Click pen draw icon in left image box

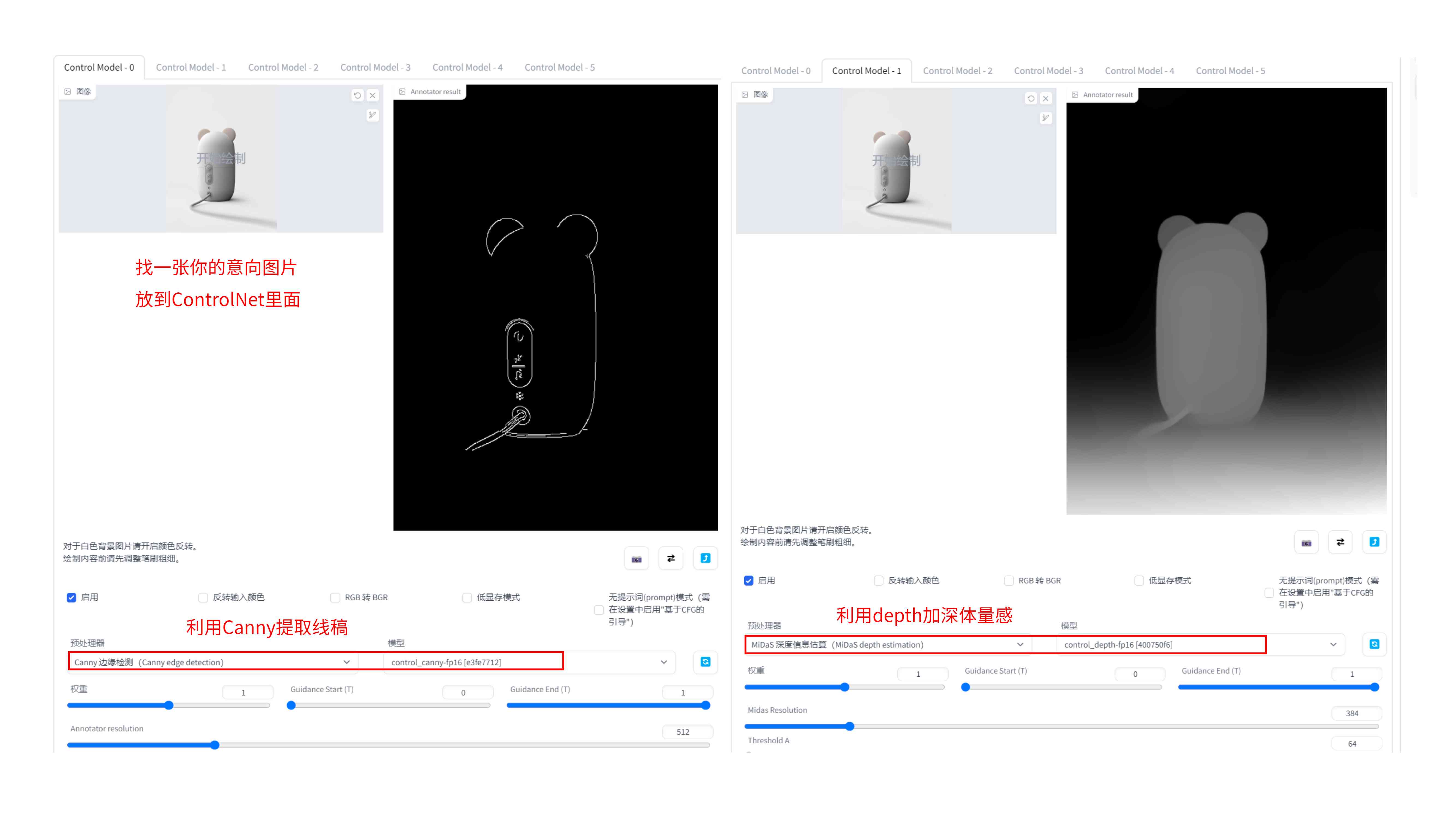pyautogui.click(x=372, y=115)
